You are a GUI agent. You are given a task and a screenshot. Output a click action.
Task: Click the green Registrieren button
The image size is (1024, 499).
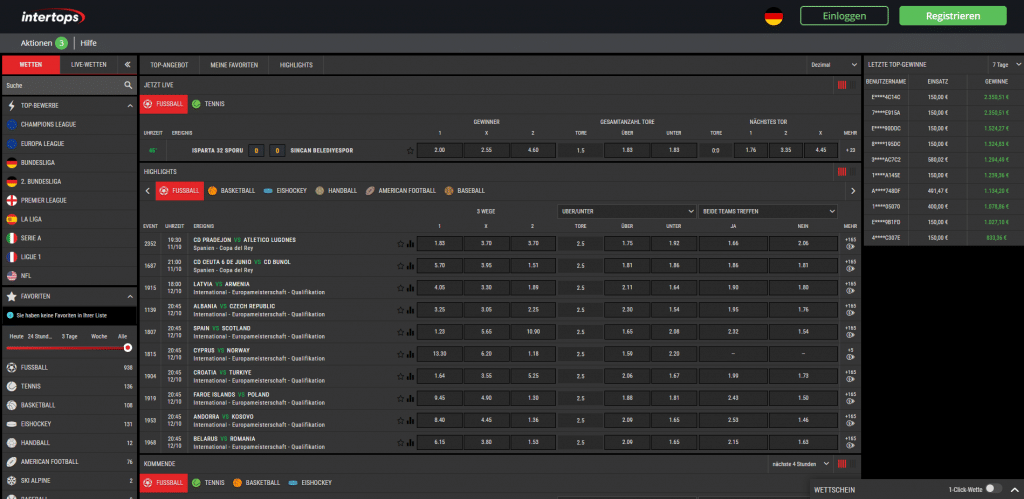[x=953, y=16]
